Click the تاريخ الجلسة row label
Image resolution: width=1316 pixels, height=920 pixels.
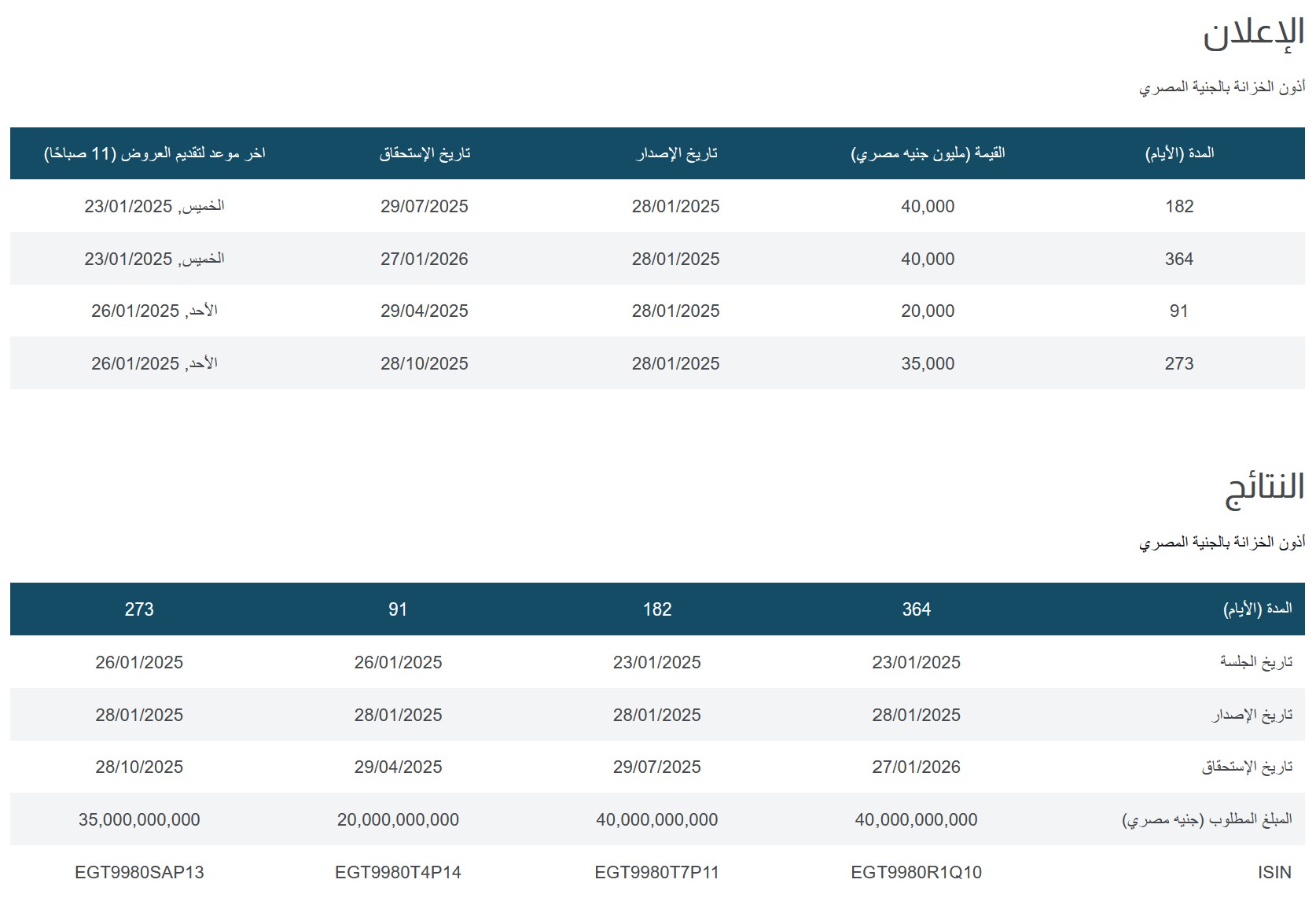pos(1256,662)
